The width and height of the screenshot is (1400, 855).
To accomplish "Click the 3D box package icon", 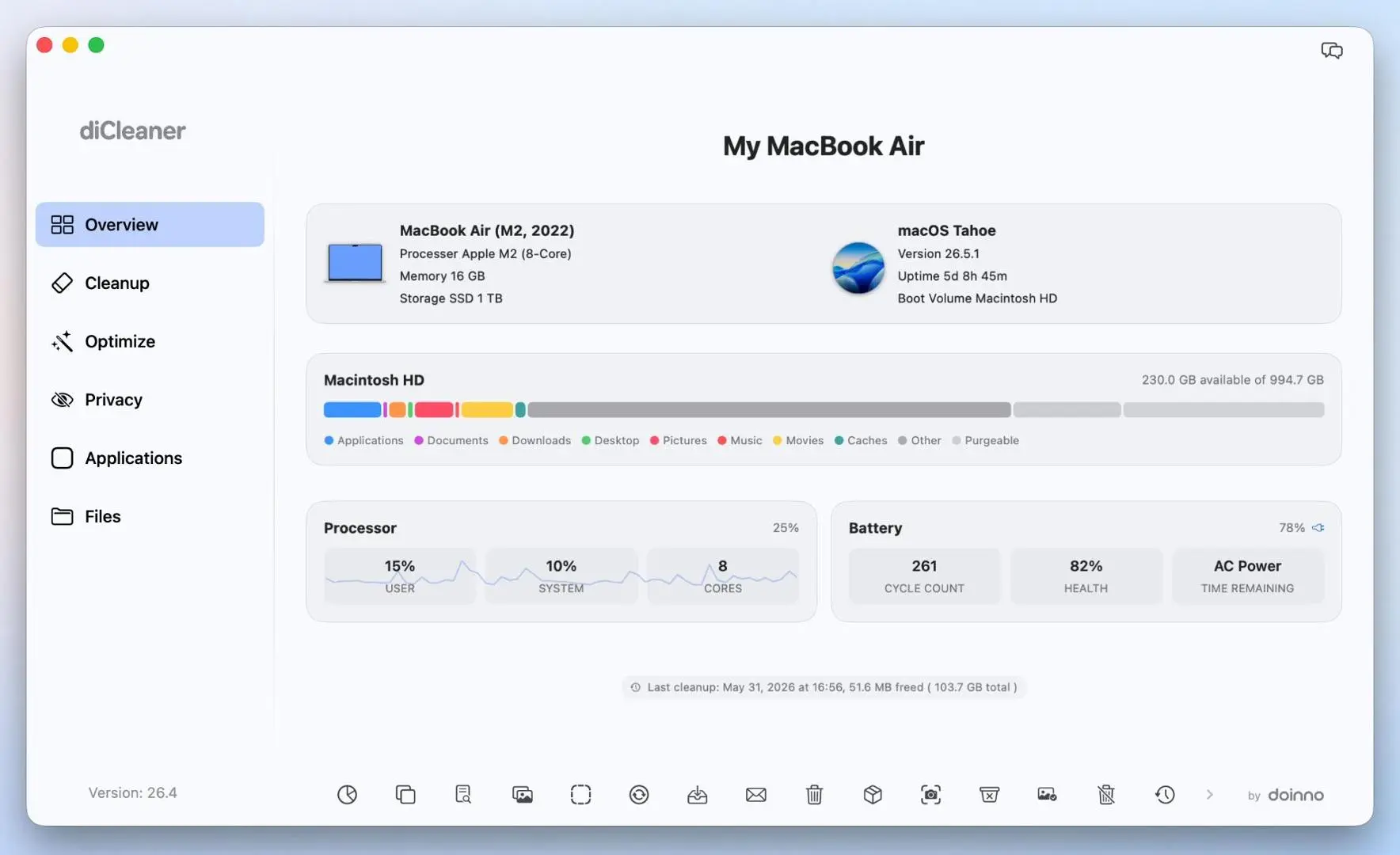I will click(x=873, y=794).
